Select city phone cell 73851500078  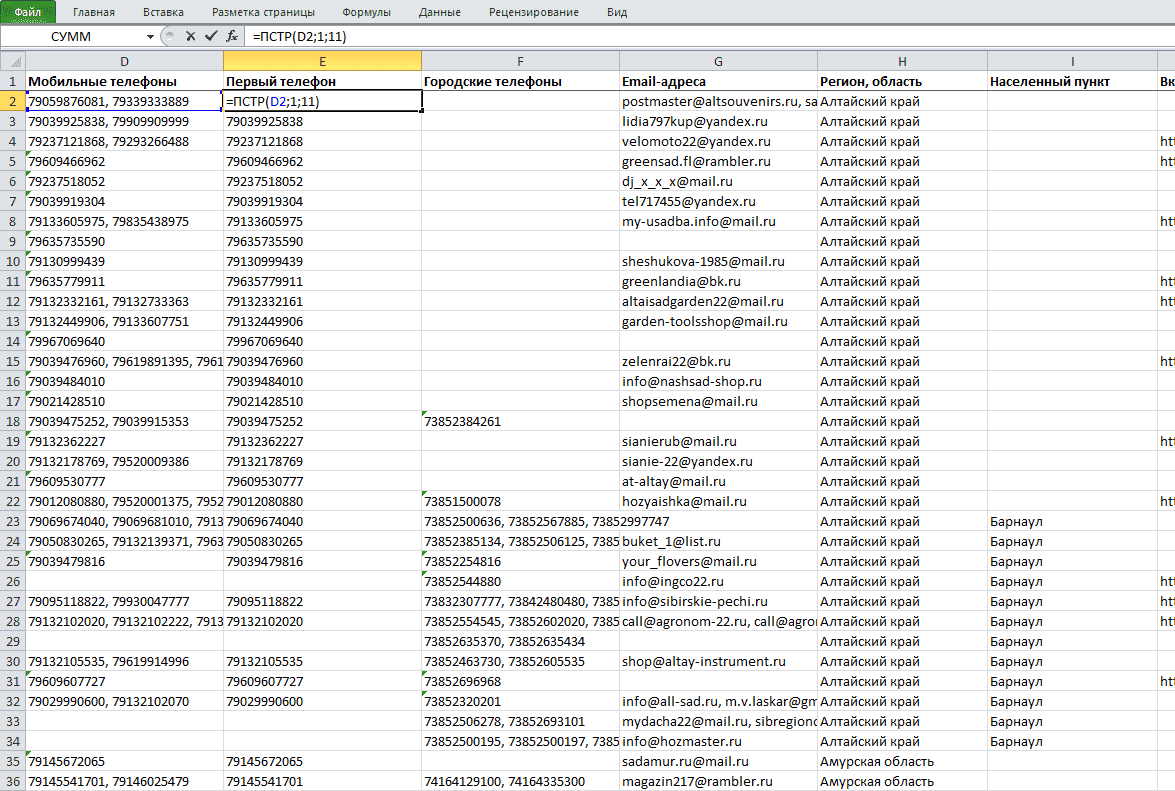520,501
